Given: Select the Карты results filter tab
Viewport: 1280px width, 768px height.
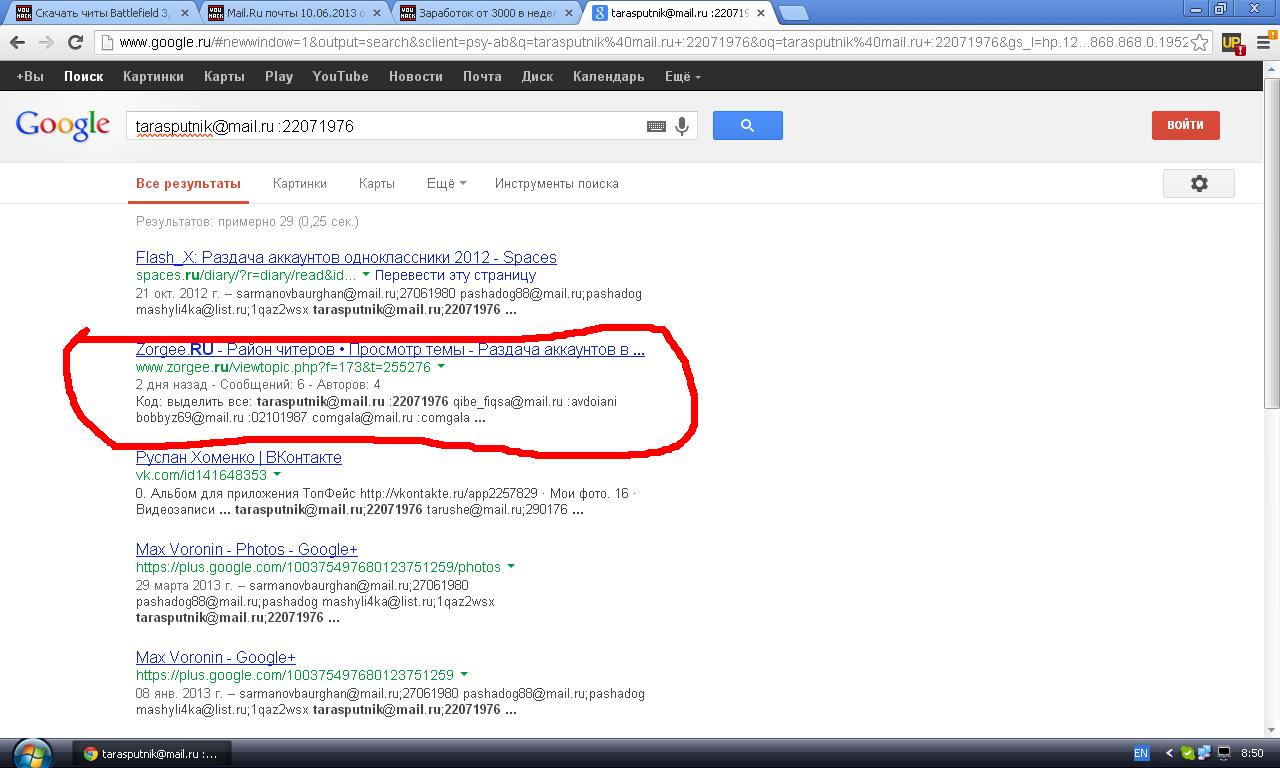Looking at the screenshot, I should 377,183.
